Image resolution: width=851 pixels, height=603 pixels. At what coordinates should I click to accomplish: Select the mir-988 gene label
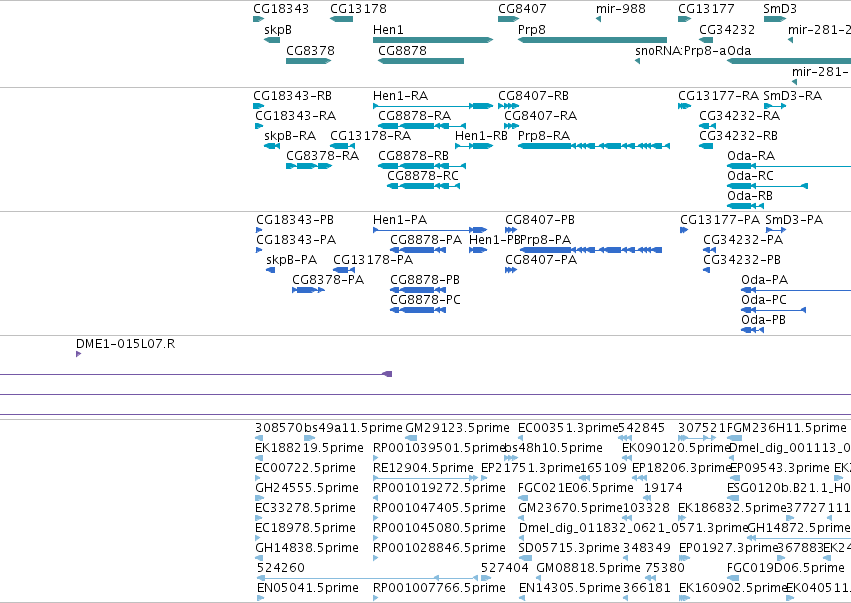620,9
